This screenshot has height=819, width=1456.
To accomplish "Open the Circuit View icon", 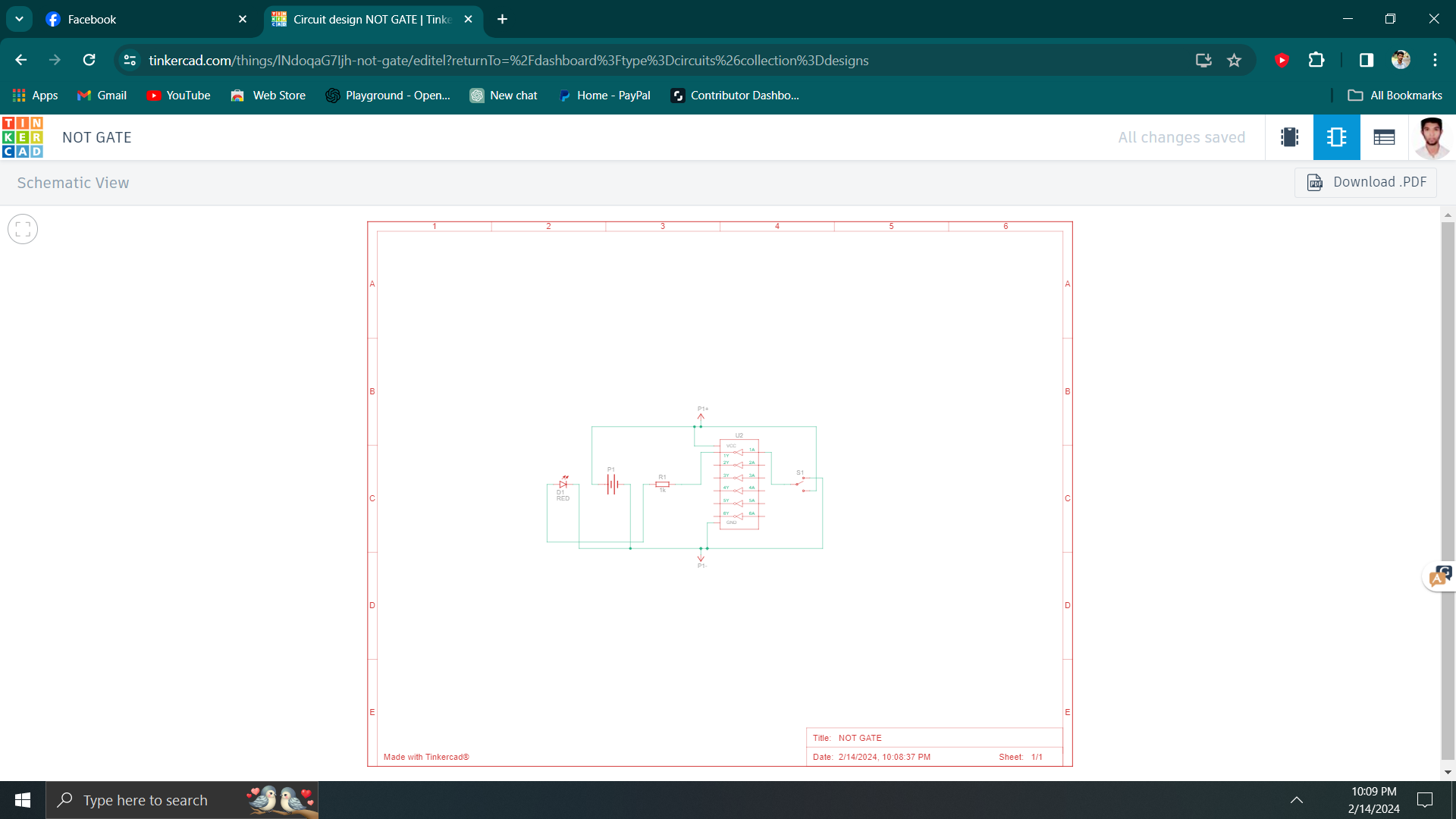I will (1289, 137).
